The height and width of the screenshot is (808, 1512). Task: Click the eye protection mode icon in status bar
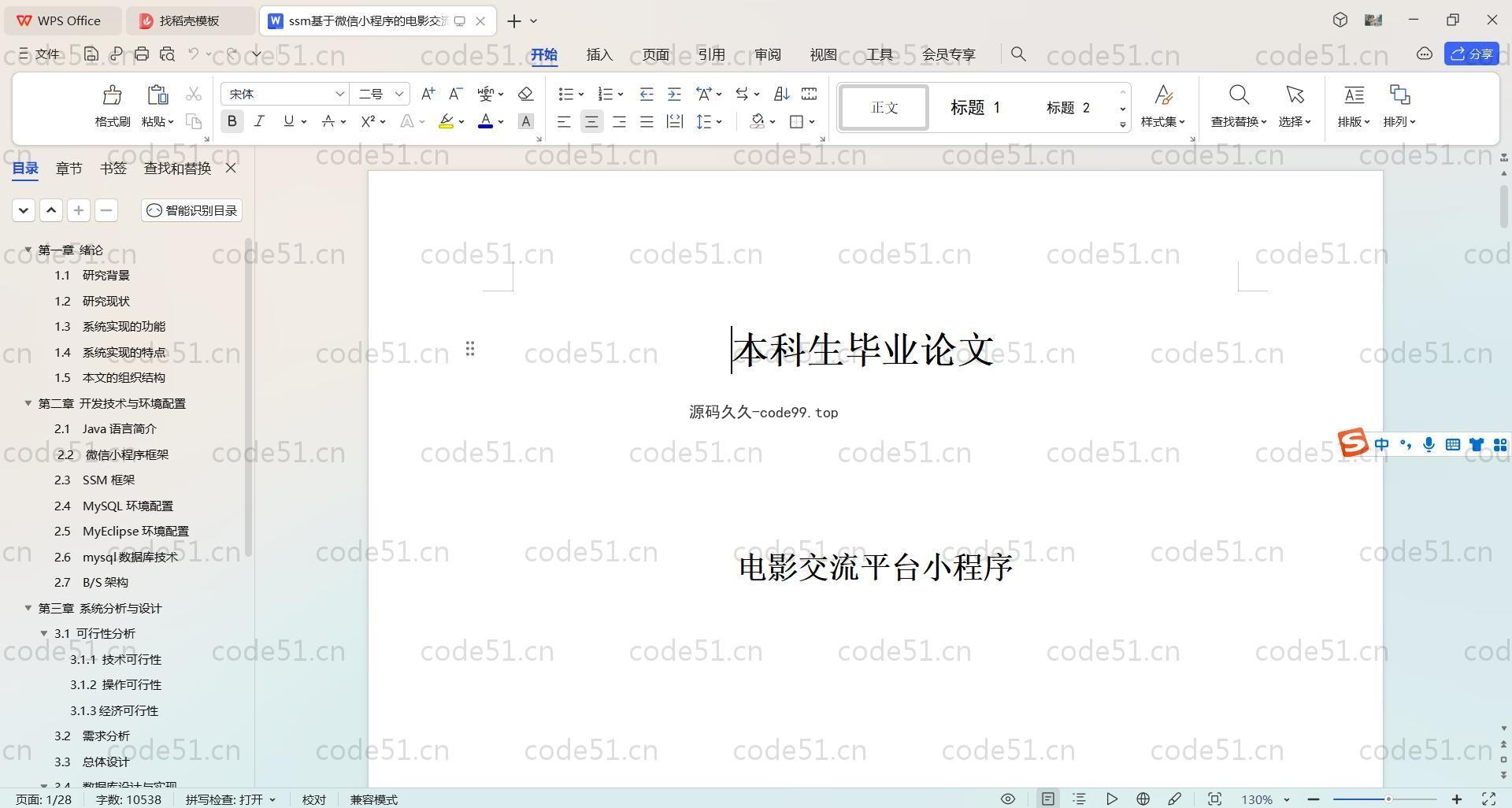click(x=1007, y=799)
